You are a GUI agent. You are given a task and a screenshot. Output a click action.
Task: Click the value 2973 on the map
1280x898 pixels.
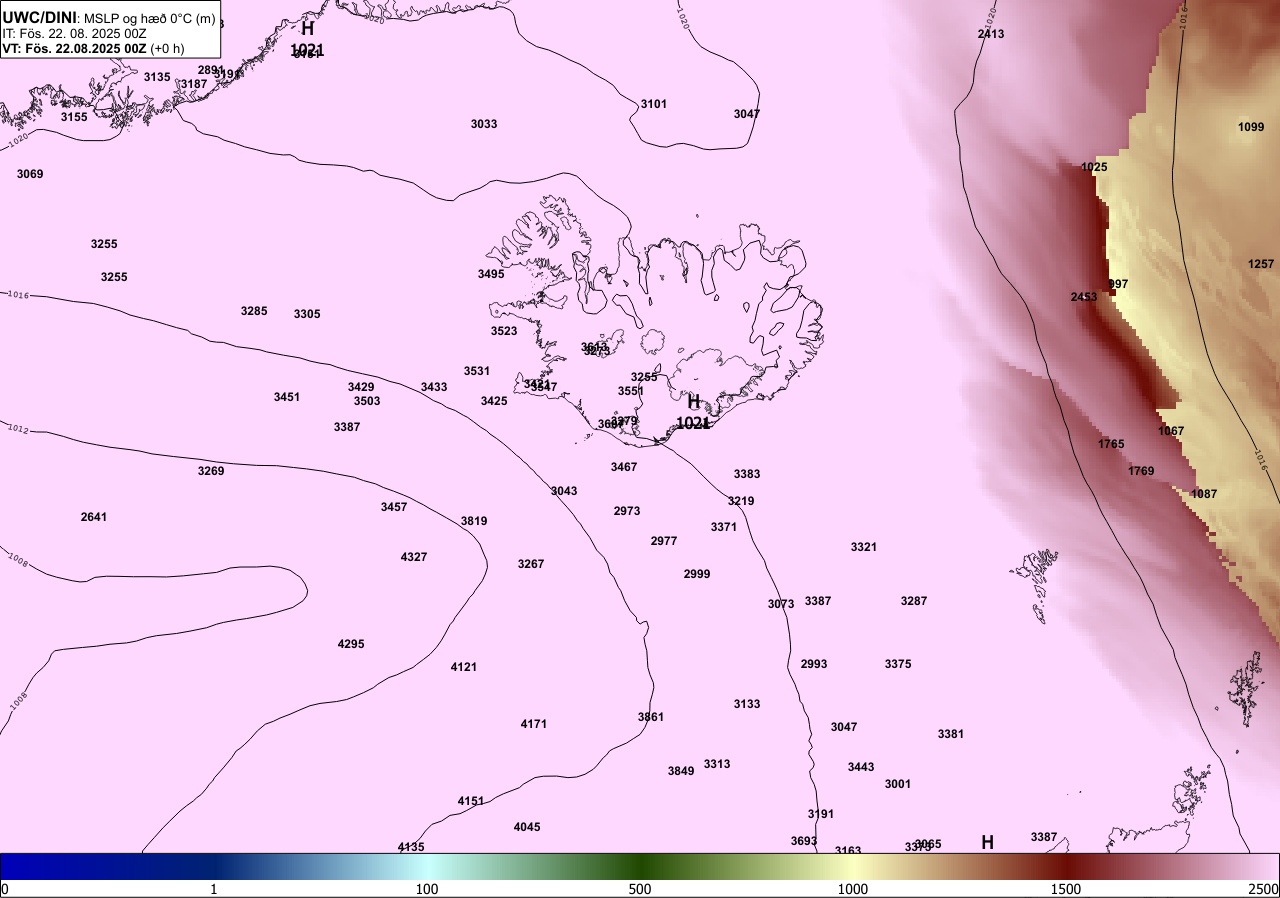pos(627,511)
